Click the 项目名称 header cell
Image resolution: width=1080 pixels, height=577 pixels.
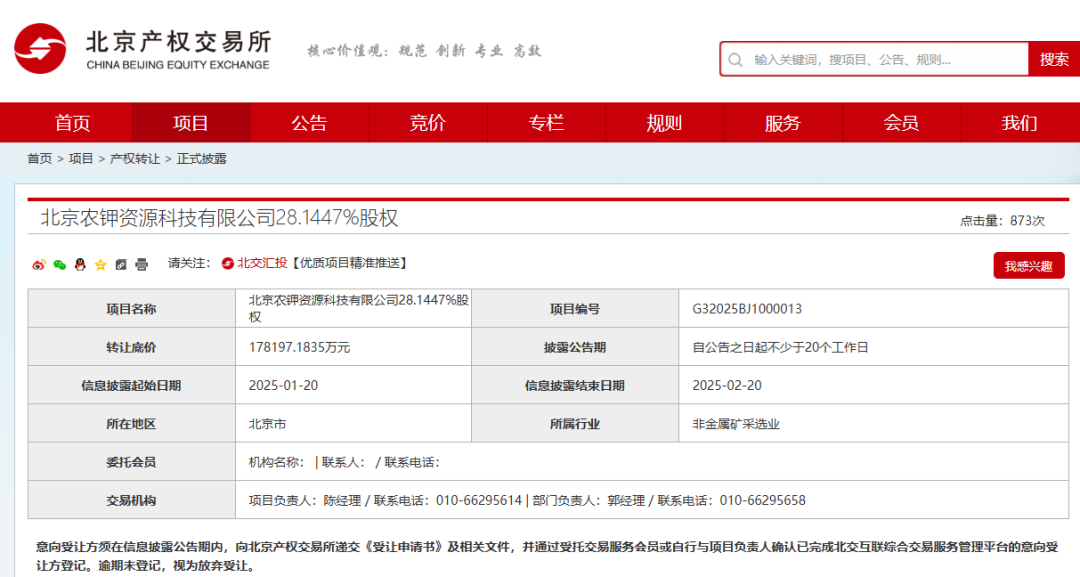132,309
